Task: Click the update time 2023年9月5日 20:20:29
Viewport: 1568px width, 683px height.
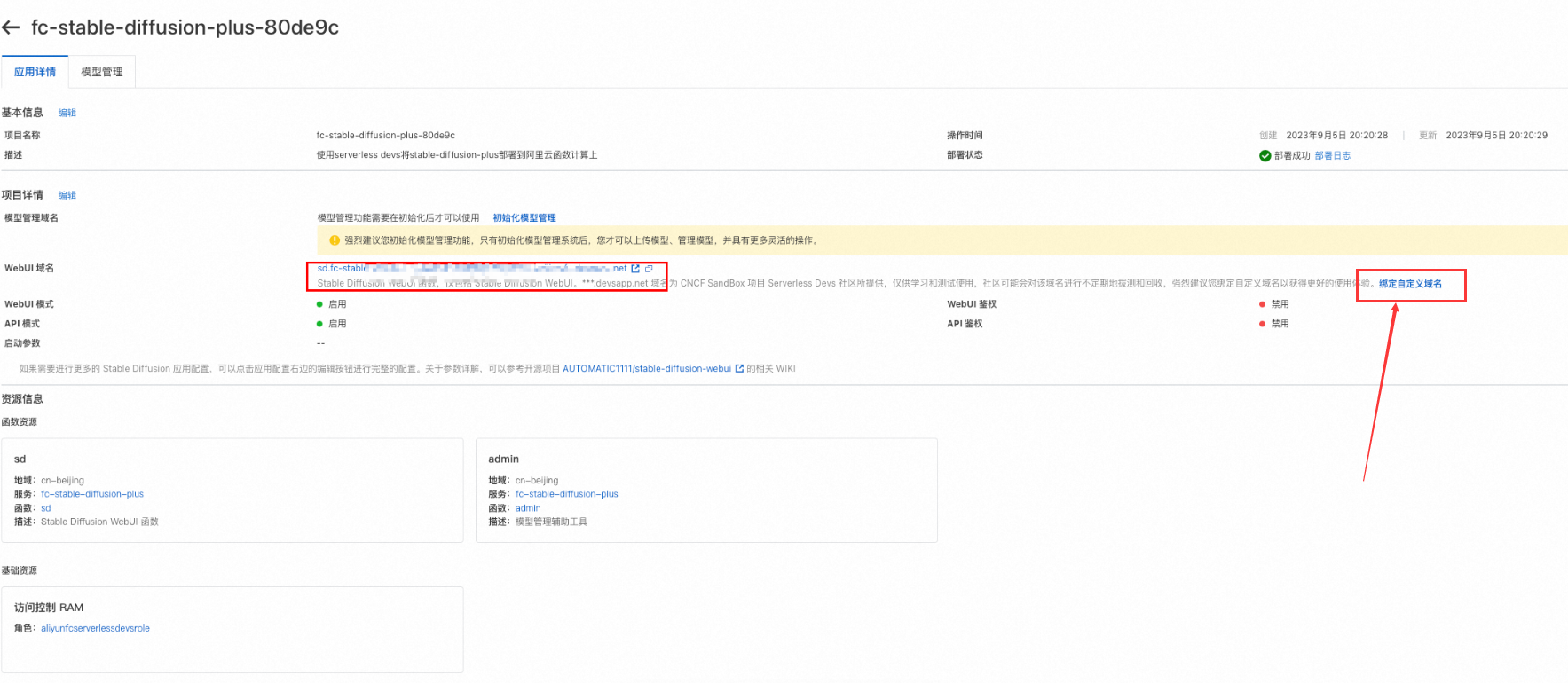Action: coord(1497,136)
